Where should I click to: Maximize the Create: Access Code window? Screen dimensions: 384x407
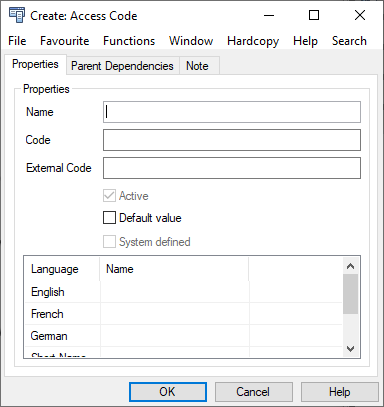point(314,15)
